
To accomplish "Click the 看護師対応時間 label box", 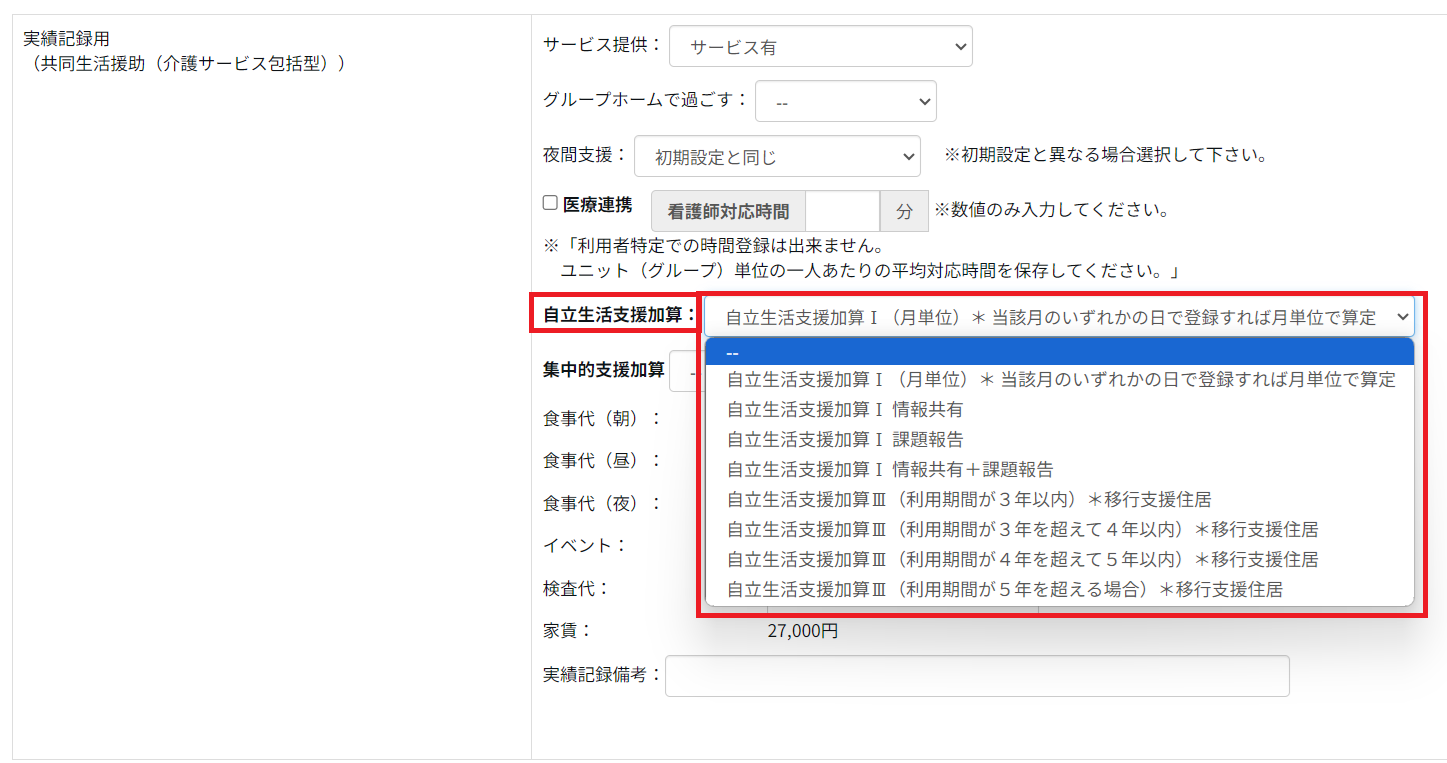I will point(728,211).
